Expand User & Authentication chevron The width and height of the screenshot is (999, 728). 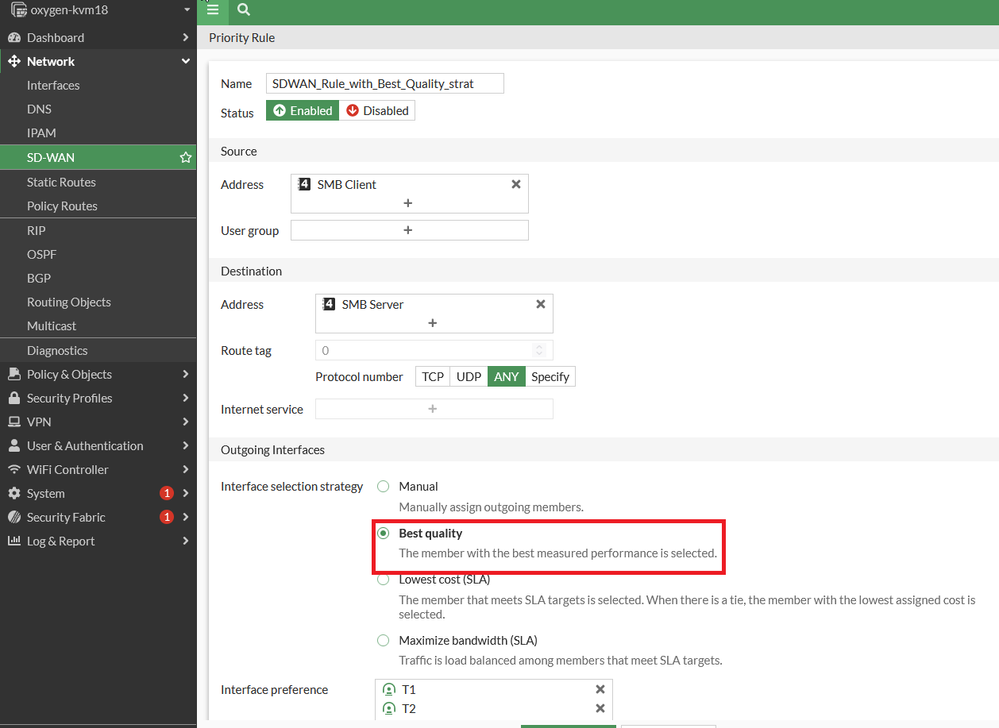tap(185, 446)
